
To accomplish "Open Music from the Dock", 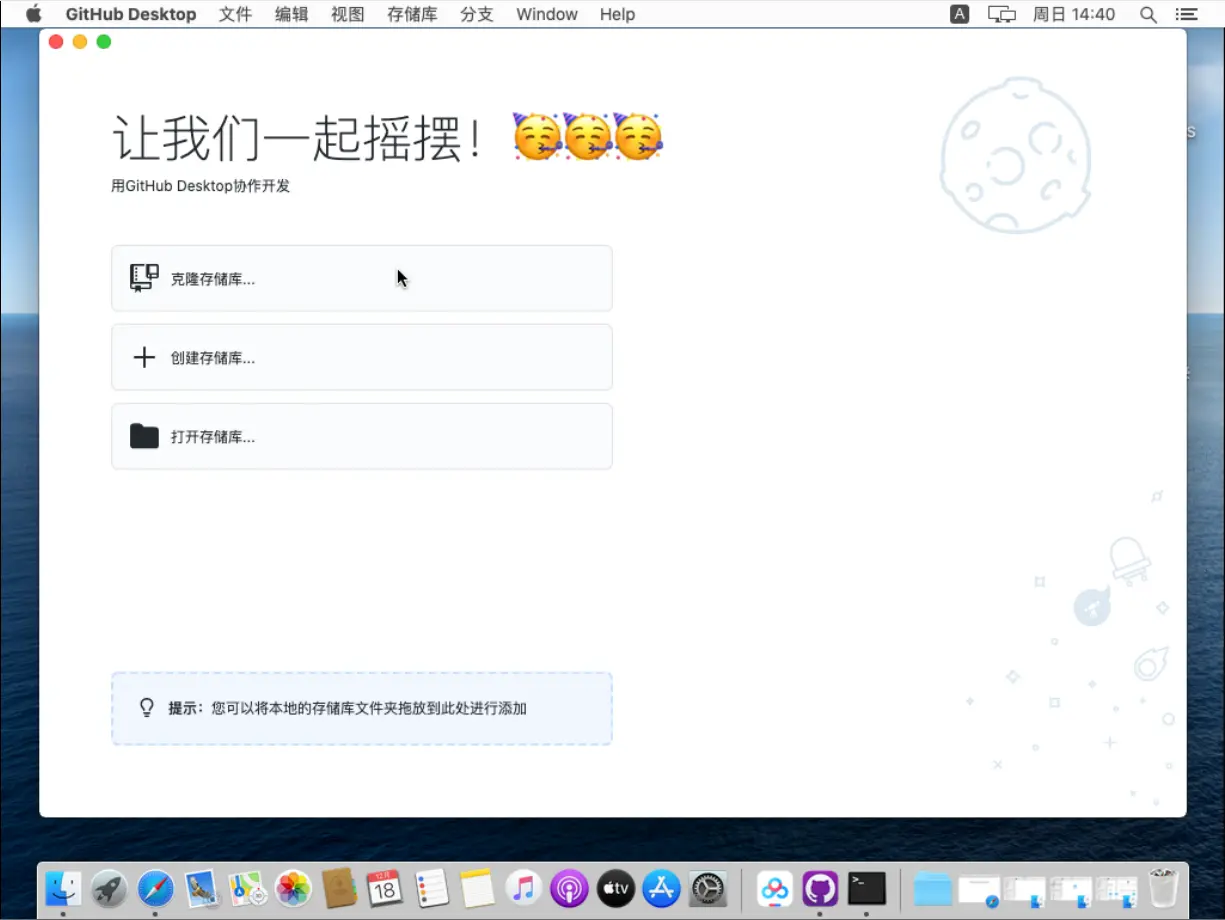I will tap(523, 887).
